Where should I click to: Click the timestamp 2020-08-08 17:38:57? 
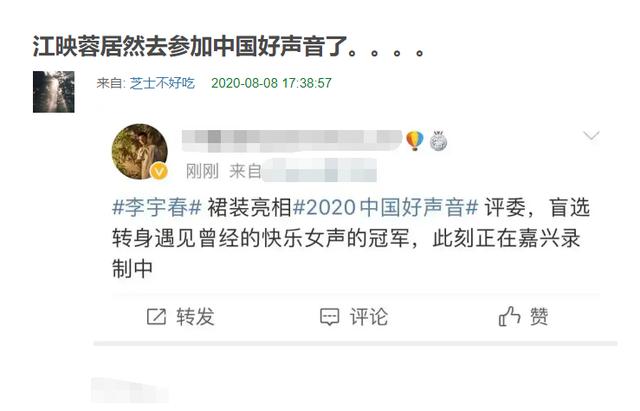[271, 83]
